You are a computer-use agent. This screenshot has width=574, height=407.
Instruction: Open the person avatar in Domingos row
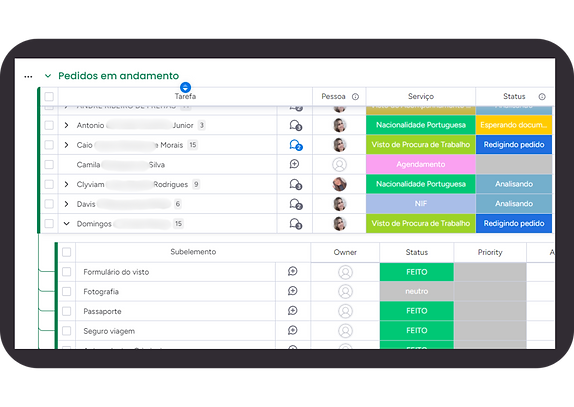coord(340,224)
